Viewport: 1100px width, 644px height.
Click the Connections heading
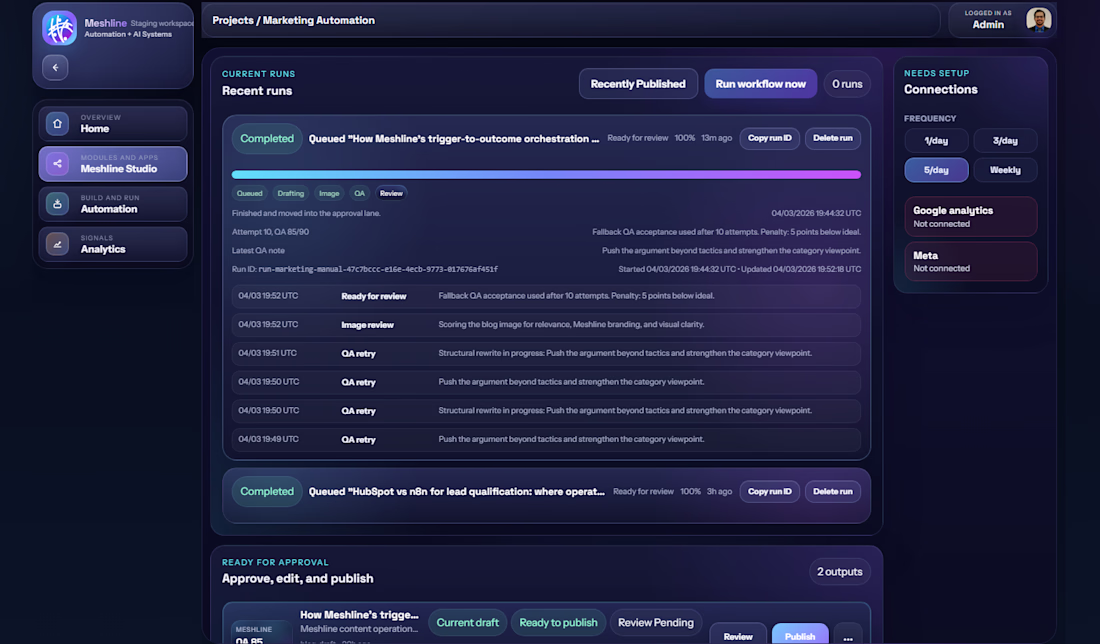click(940, 89)
